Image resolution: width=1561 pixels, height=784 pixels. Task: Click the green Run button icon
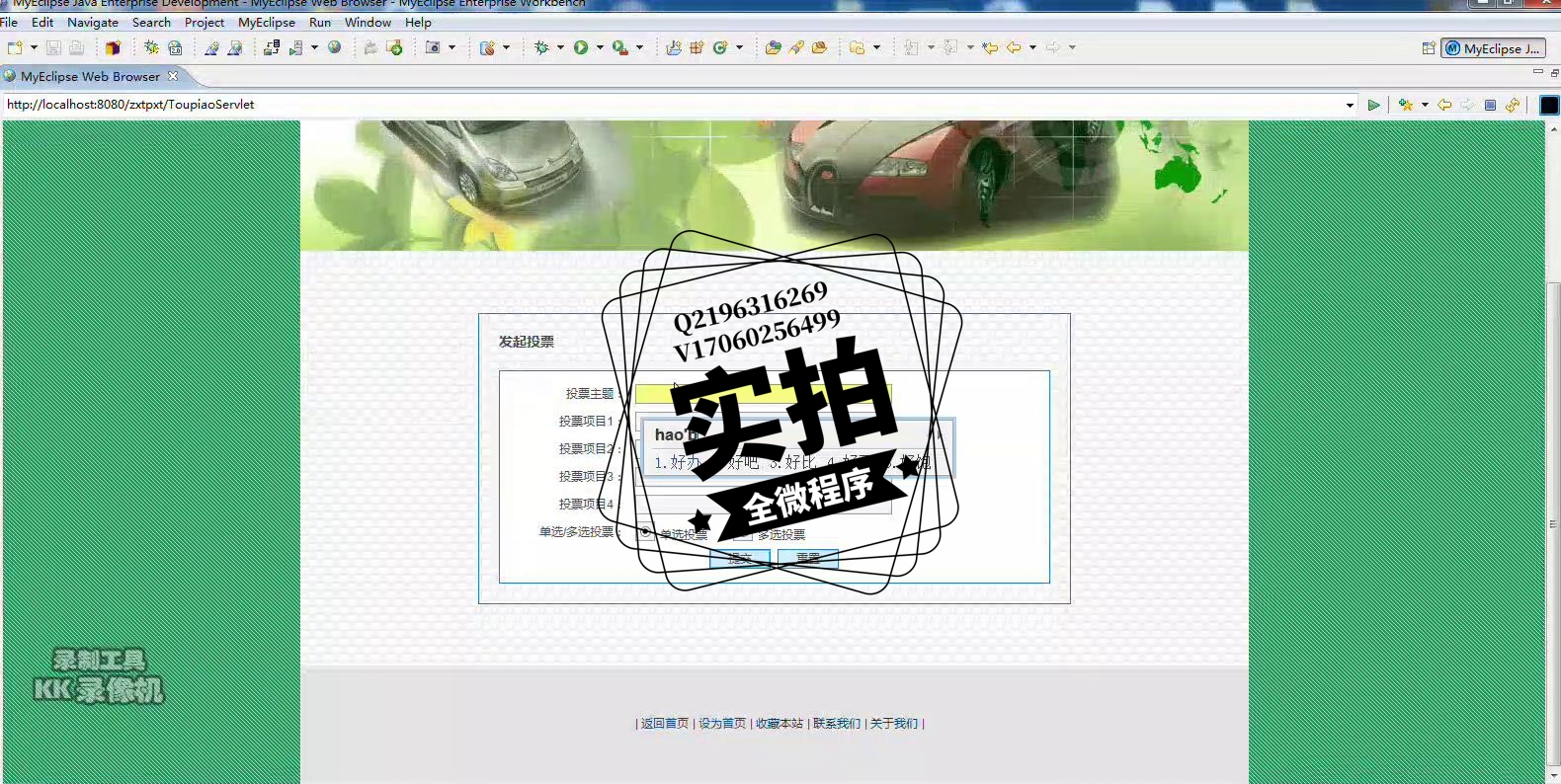point(581,47)
